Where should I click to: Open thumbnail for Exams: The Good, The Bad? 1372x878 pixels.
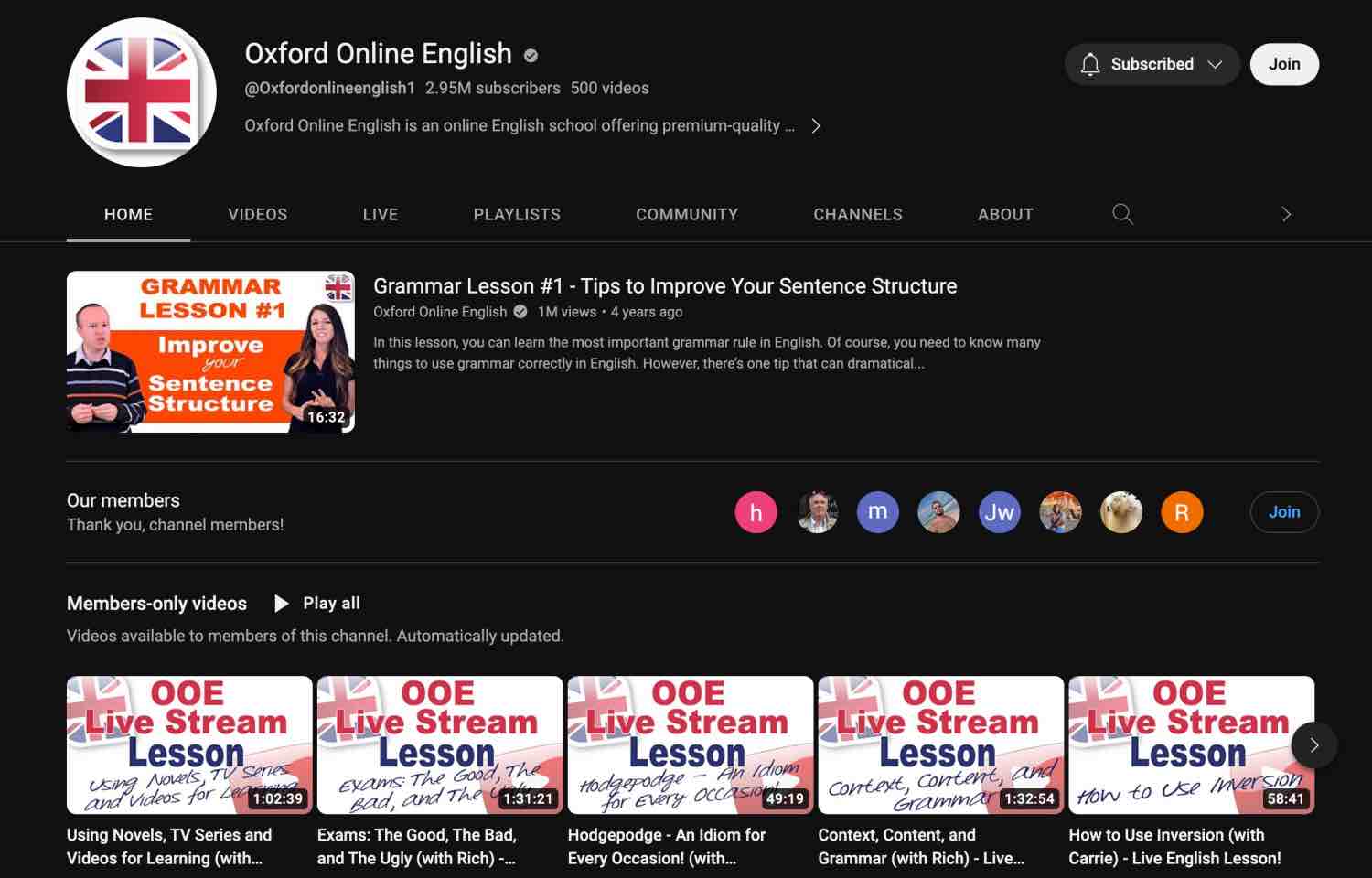coord(440,744)
